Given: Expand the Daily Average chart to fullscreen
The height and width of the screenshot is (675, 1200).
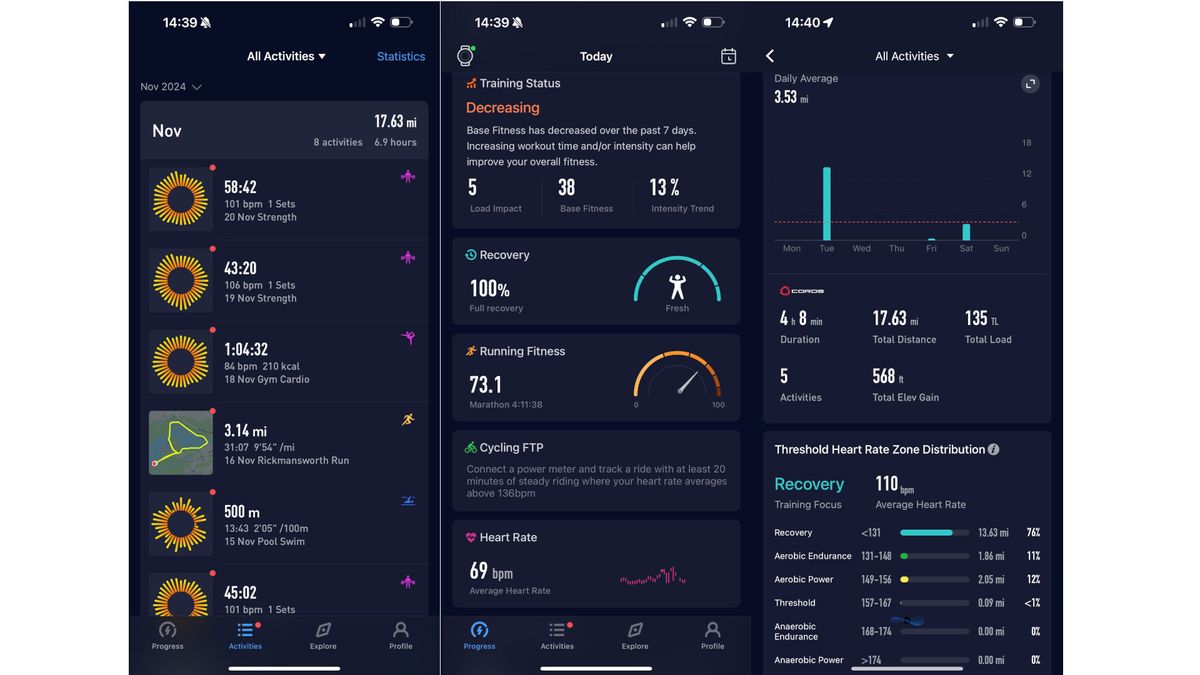Looking at the screenshot, I should [x=1030, y=84].
